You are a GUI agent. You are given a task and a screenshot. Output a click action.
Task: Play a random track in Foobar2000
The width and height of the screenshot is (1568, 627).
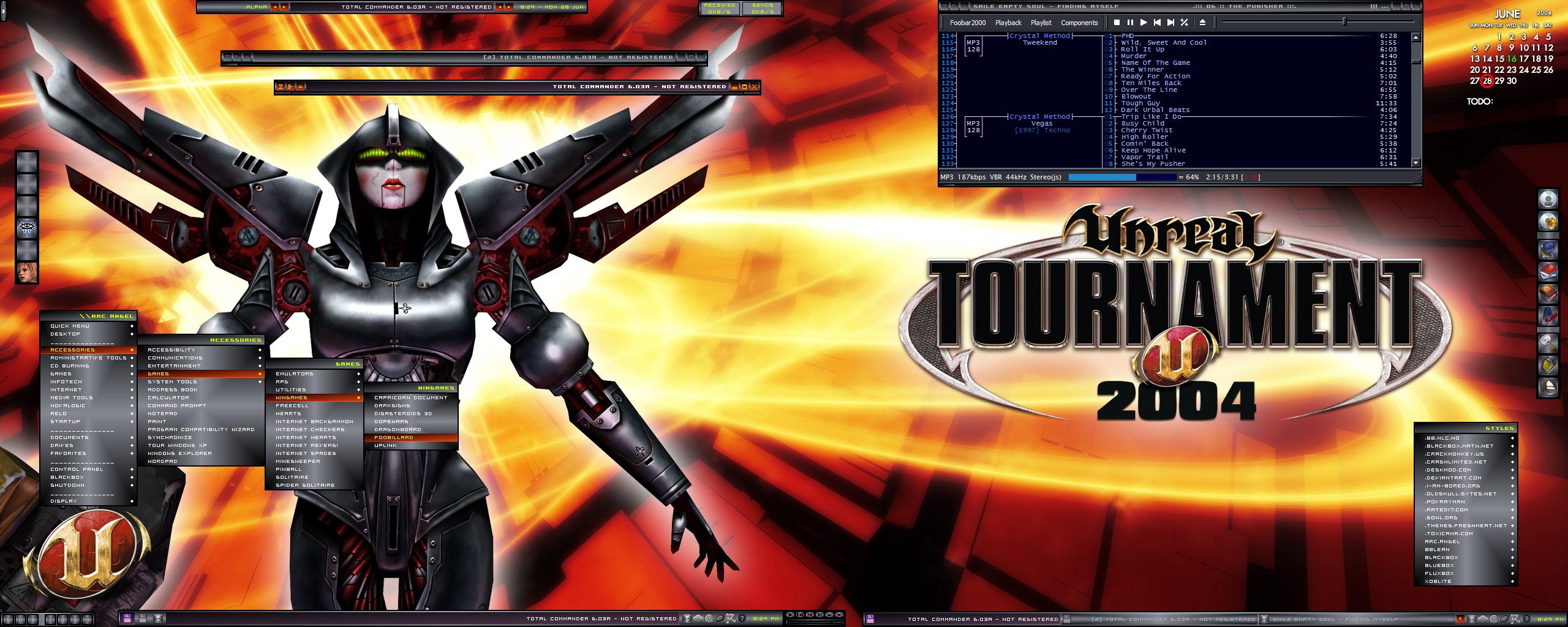(x=1184, y=23)
